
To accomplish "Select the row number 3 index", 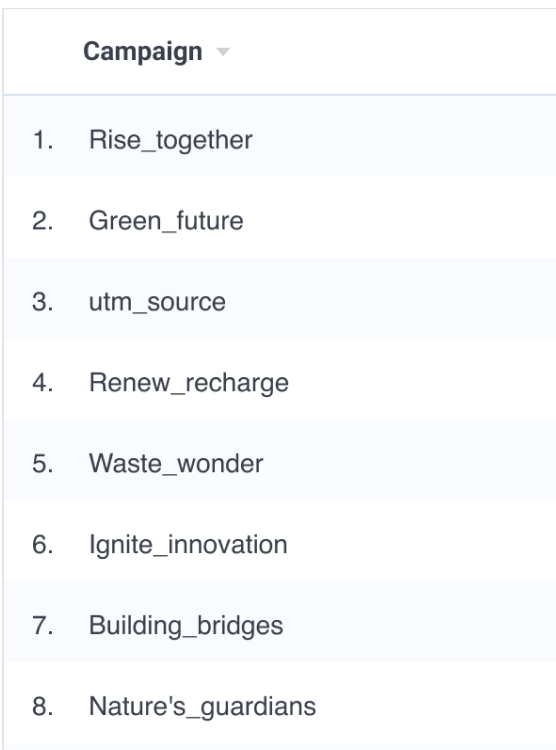I will tap(43, 302).
